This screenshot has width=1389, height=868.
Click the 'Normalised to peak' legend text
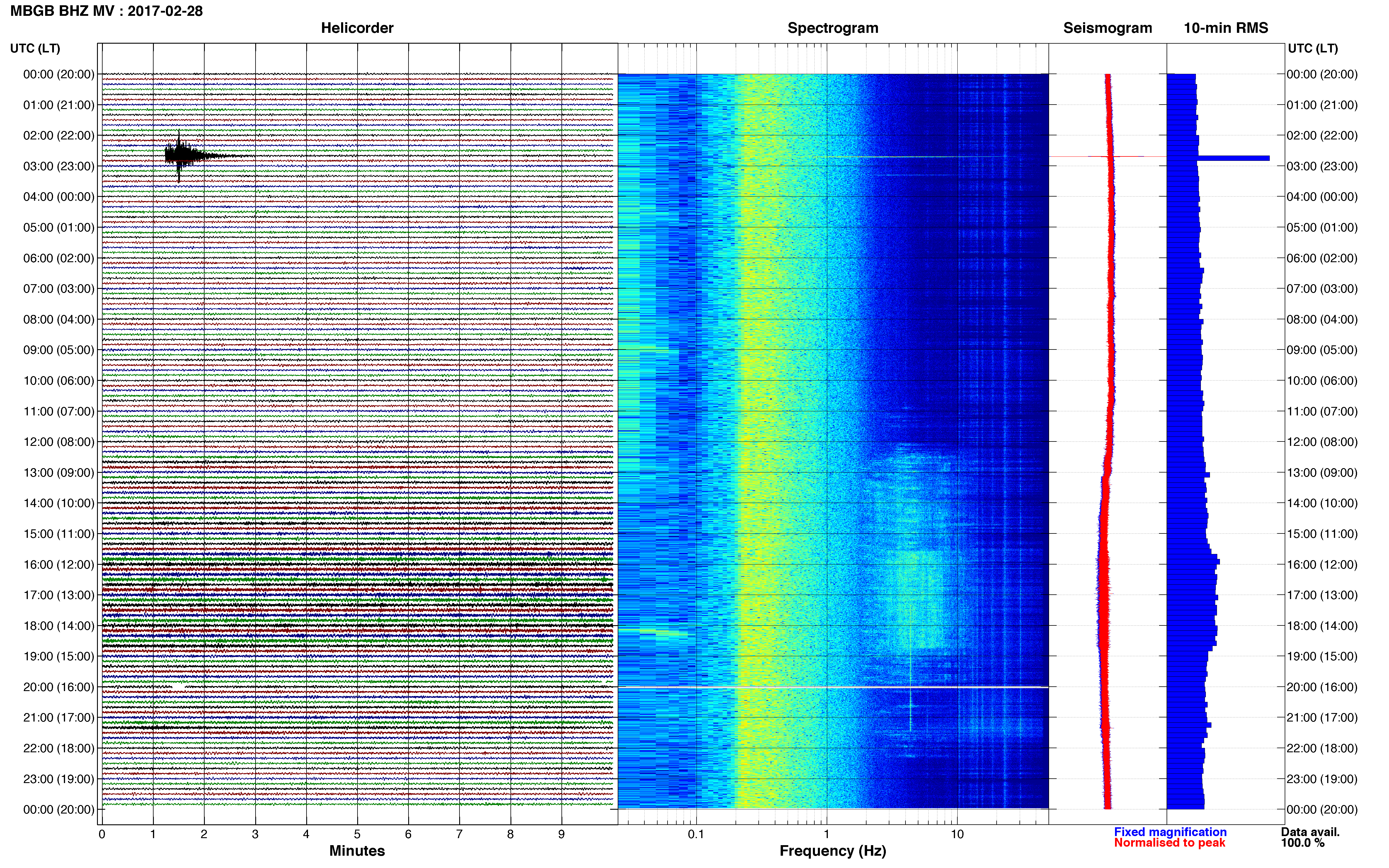1170,843
